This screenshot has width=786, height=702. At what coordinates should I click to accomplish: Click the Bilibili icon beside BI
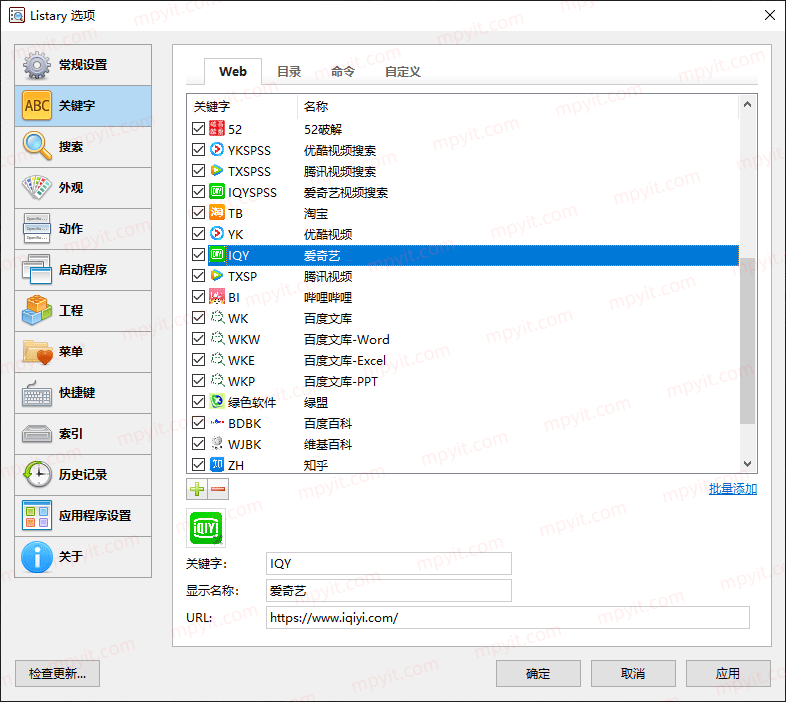pos(217,297)
